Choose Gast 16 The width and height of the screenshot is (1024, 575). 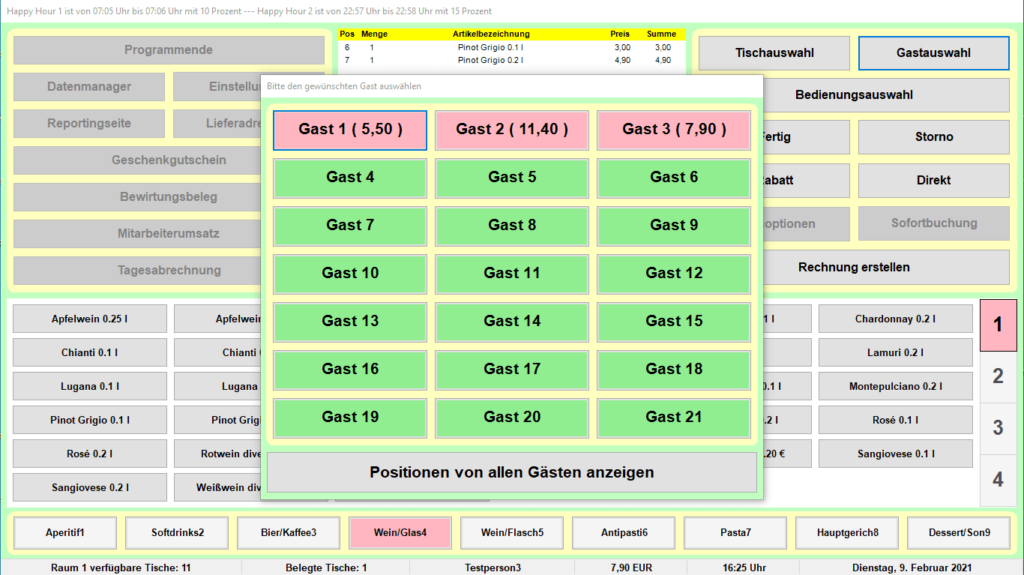[x=350, y=370]
